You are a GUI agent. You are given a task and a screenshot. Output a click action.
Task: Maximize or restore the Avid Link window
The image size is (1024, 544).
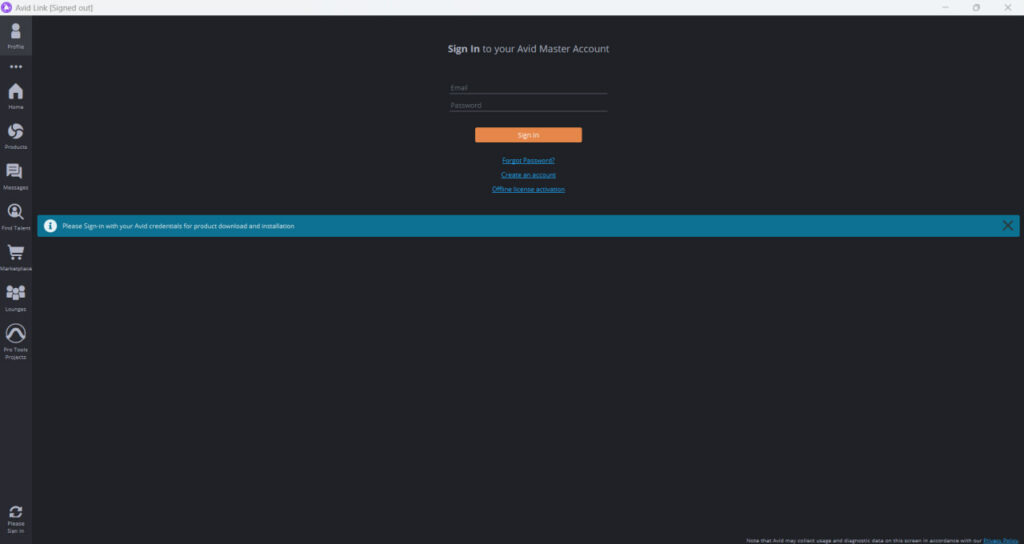click(976, 8)
